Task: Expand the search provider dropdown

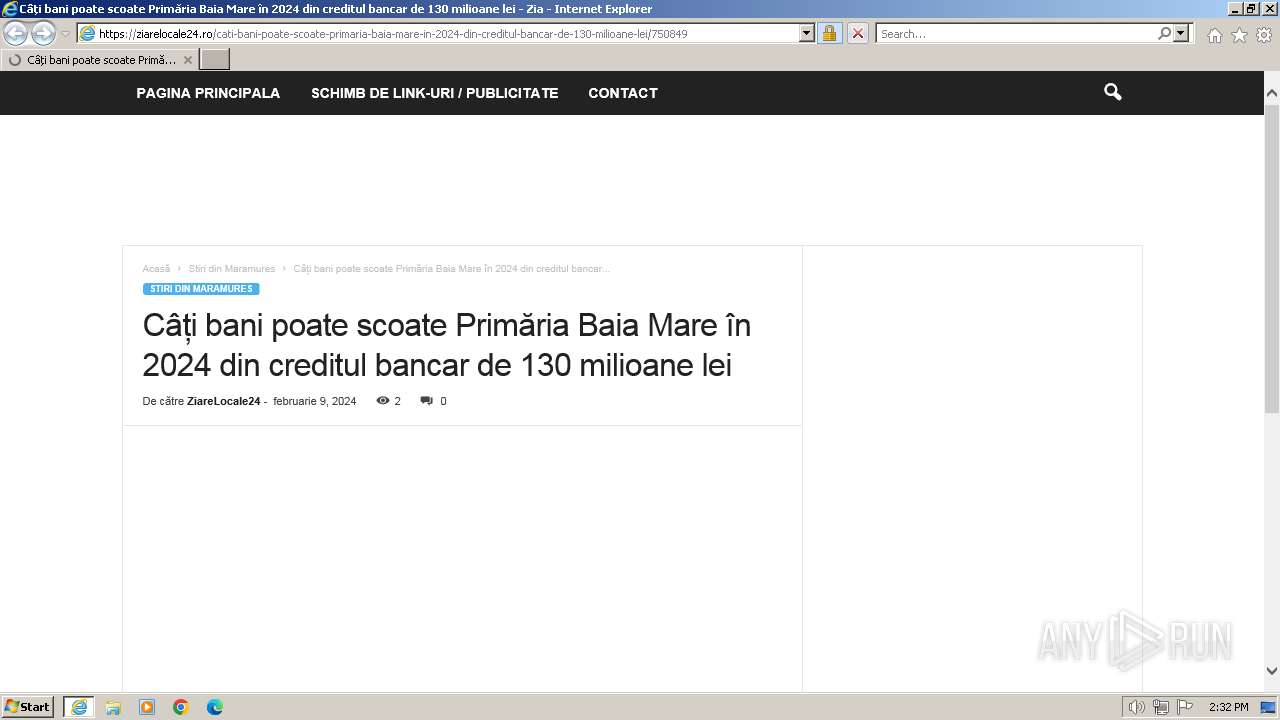Action: 1181,33
